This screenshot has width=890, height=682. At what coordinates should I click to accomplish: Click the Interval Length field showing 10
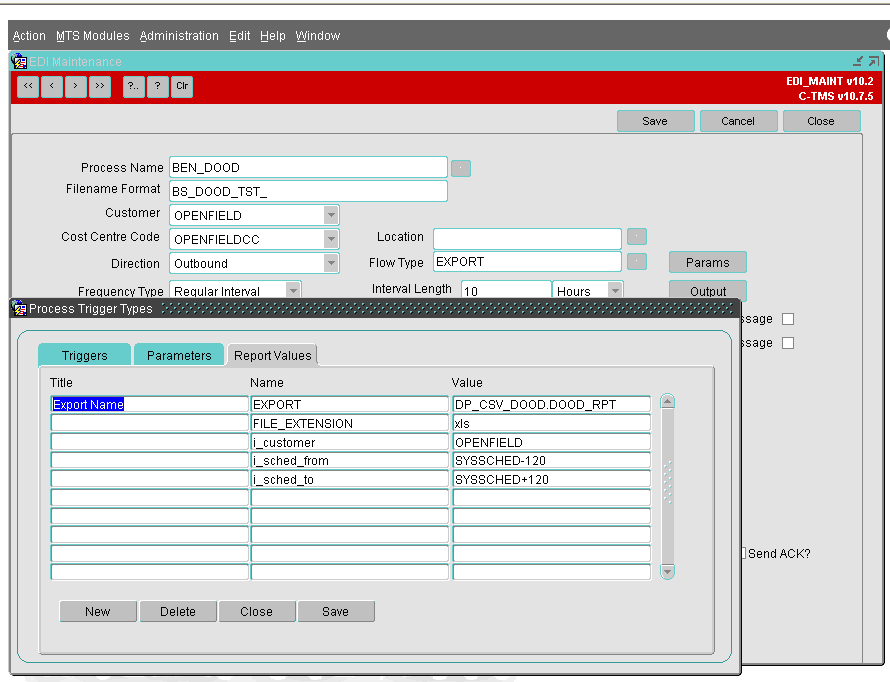tap(506, 290)
